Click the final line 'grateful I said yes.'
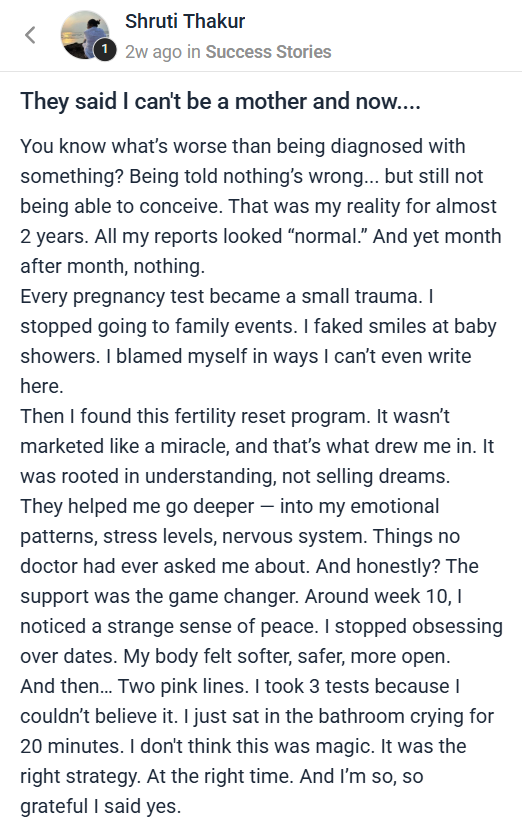The width and height of the screenshot is (522, 821). (101, 806)
